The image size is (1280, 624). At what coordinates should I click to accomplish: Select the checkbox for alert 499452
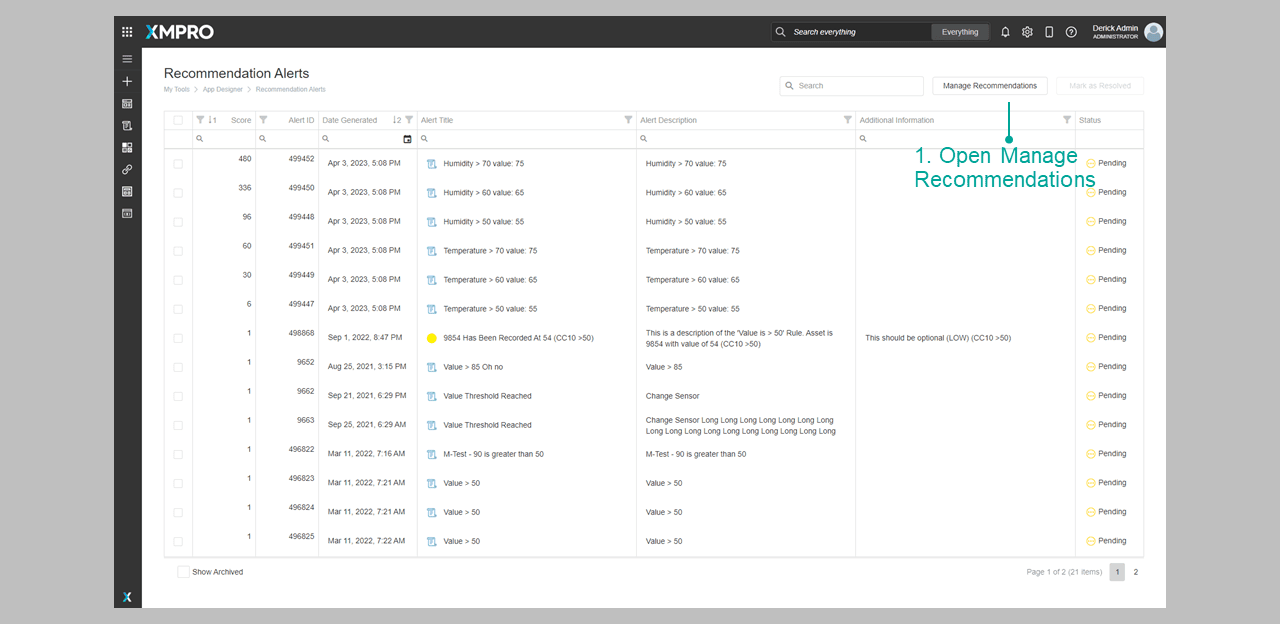[178, 163]
